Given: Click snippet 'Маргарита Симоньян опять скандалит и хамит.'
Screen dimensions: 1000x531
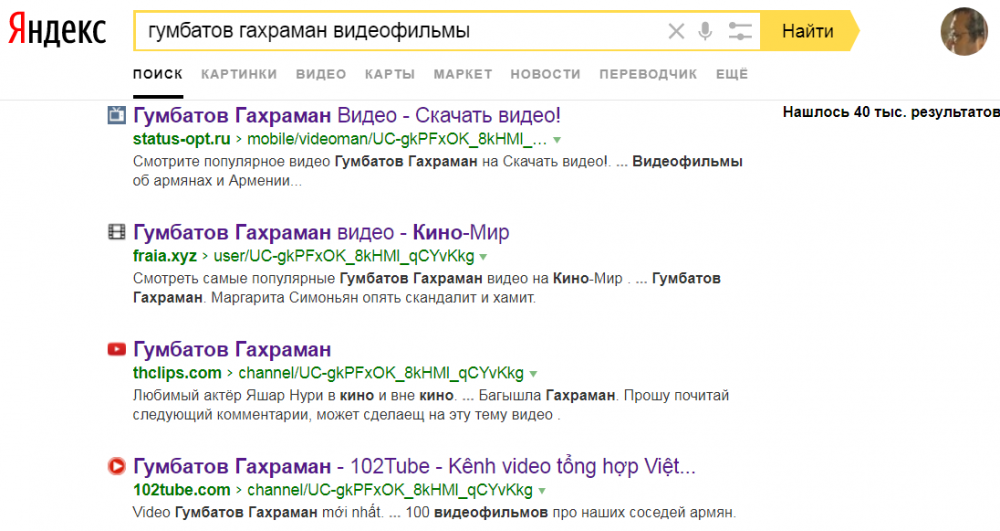Looking at the screenshot, I should pyautogui.click(x=373, y=298).
